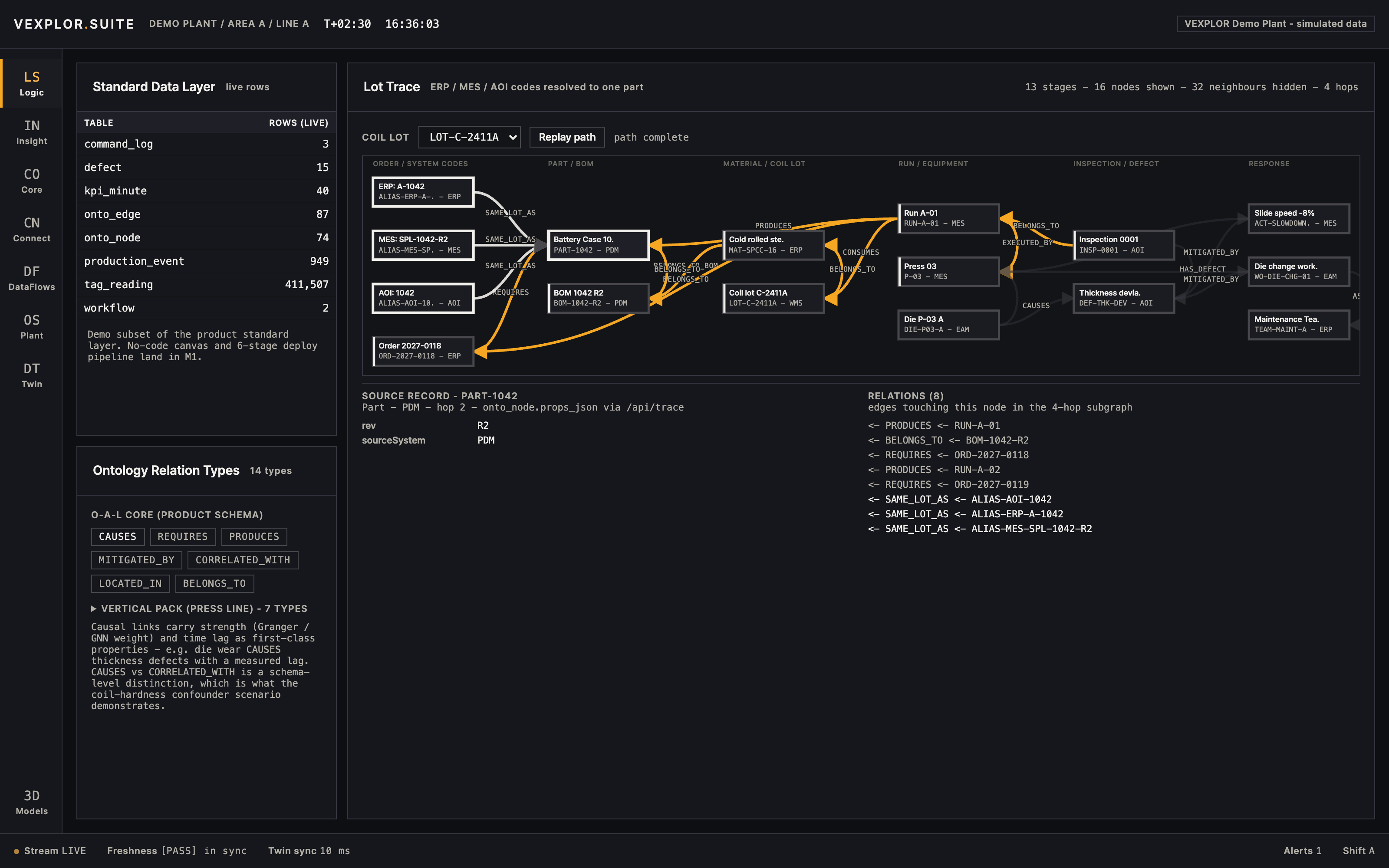Select the Press 03 node
Viewport: 1389px width, 868px height.
948,272
